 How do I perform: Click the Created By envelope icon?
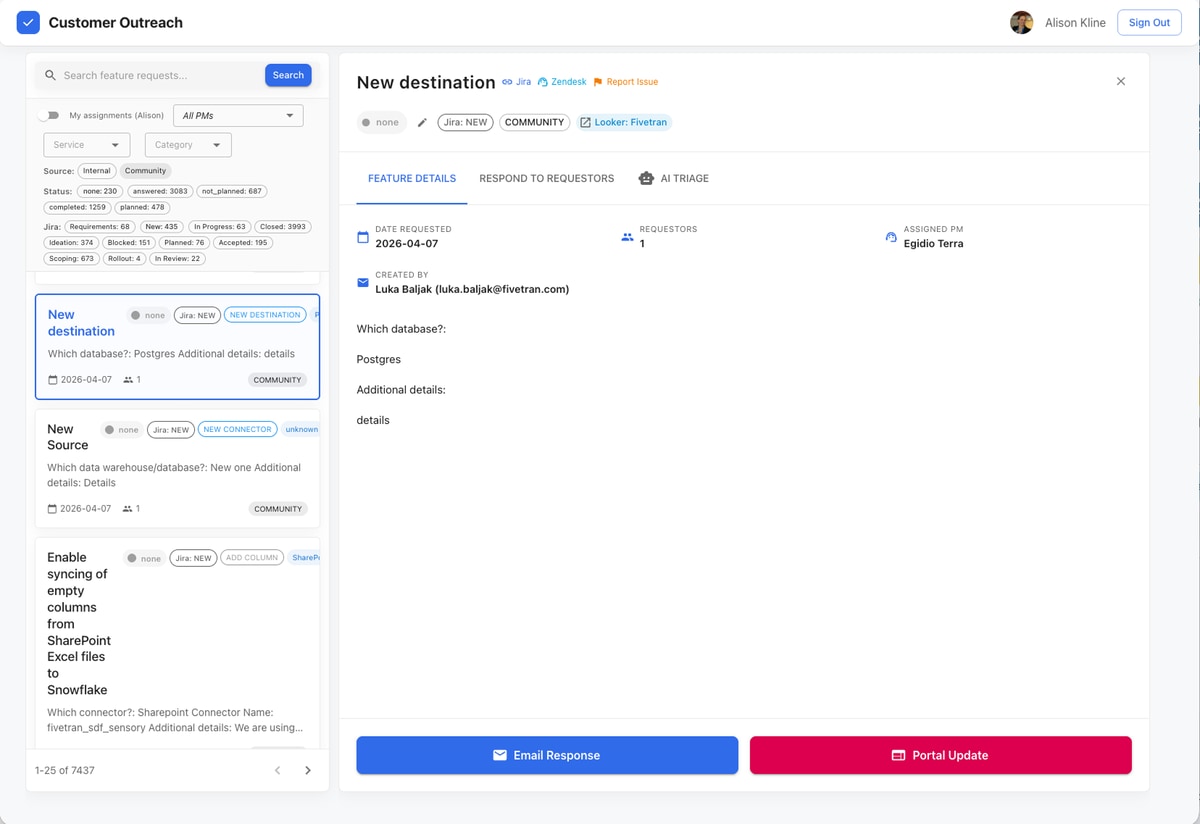(363, 283)
